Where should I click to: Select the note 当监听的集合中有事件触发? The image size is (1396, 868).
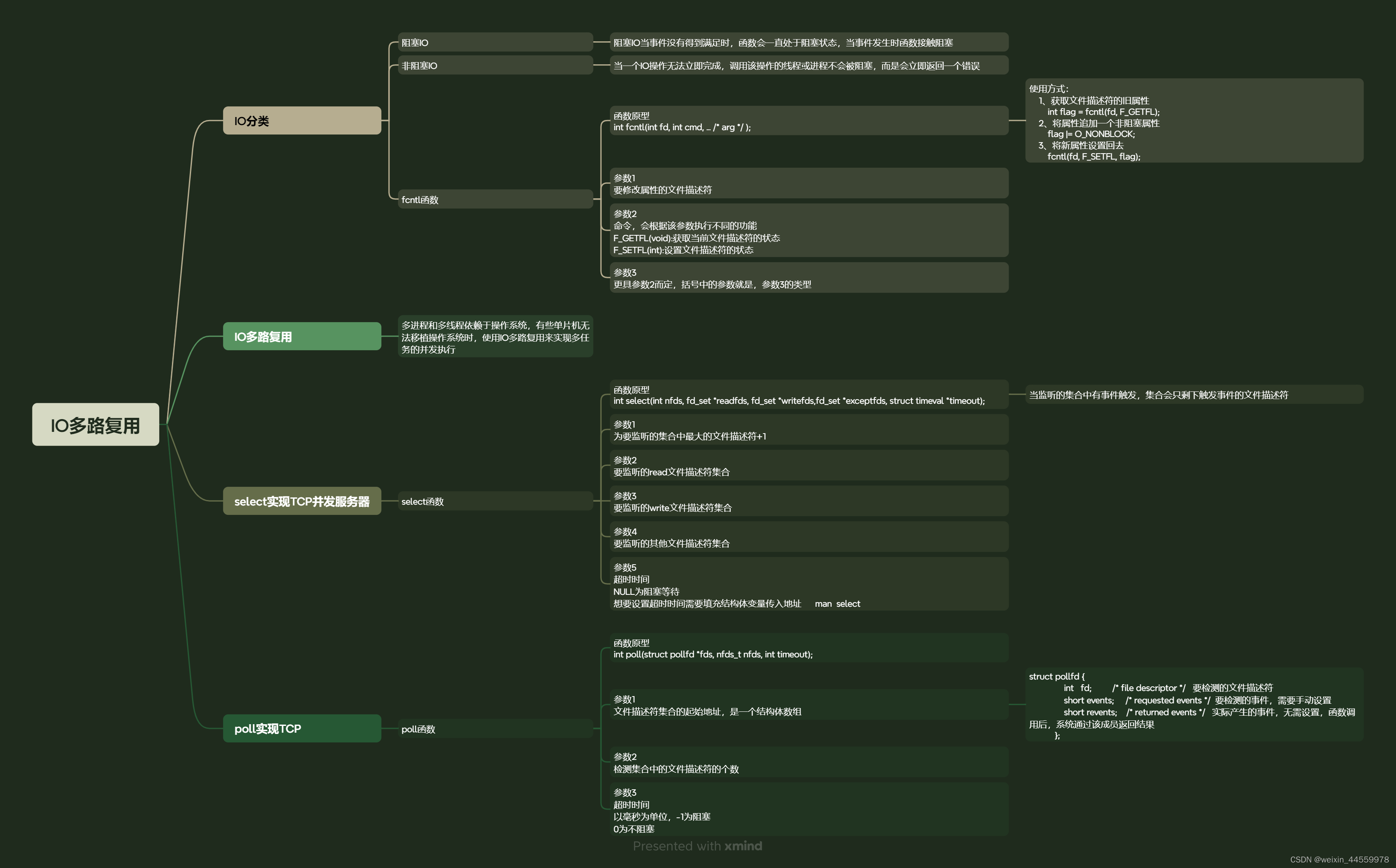tap(1194, 394)
